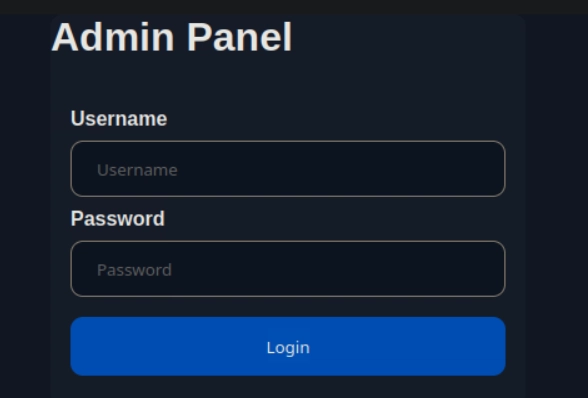The image size is (588, 398).
Task: Click the word Admin in the heading
Action: 112,37
